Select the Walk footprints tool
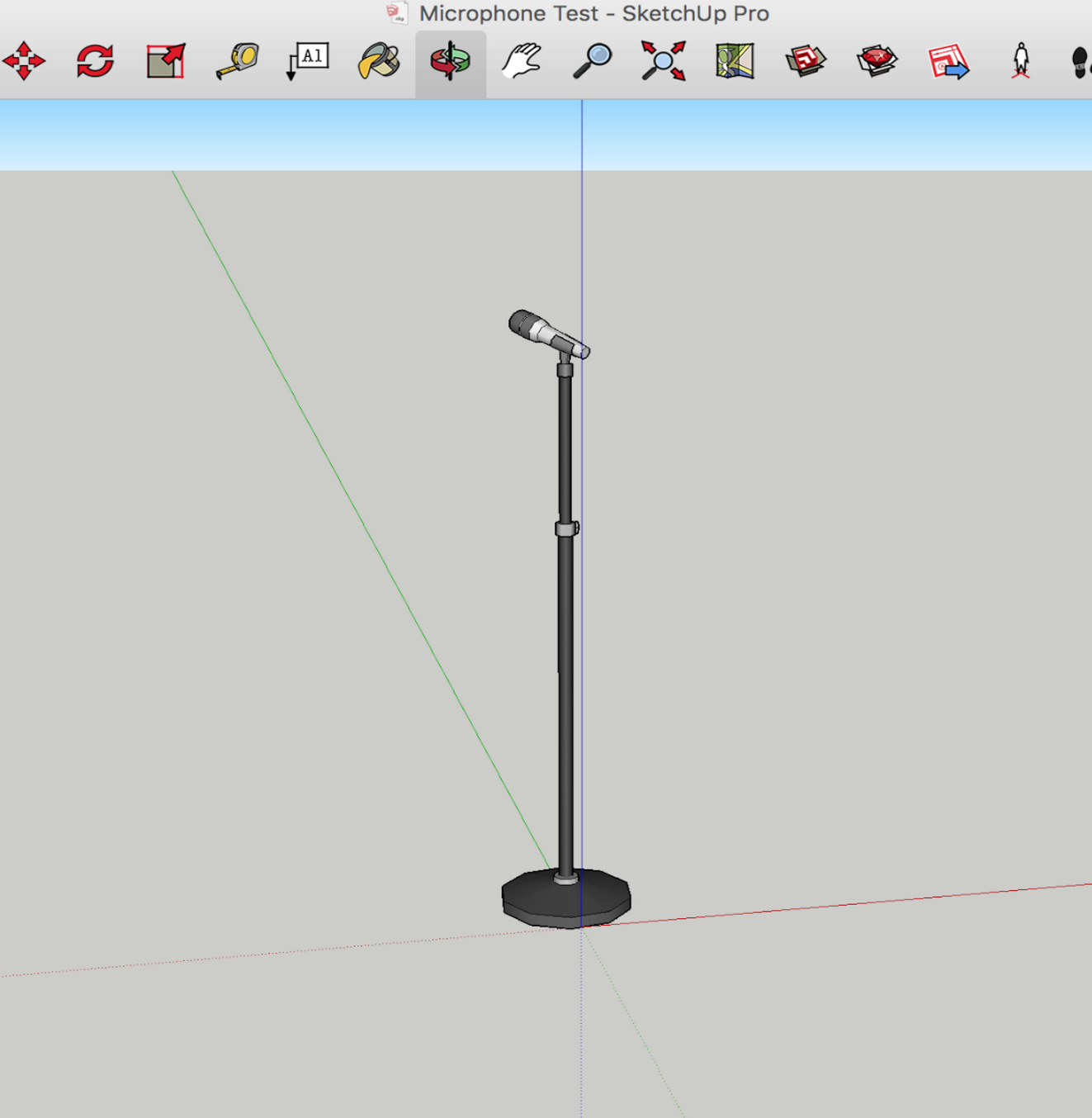This screenshot has height=1118, width=1092. pos(1080,62)
